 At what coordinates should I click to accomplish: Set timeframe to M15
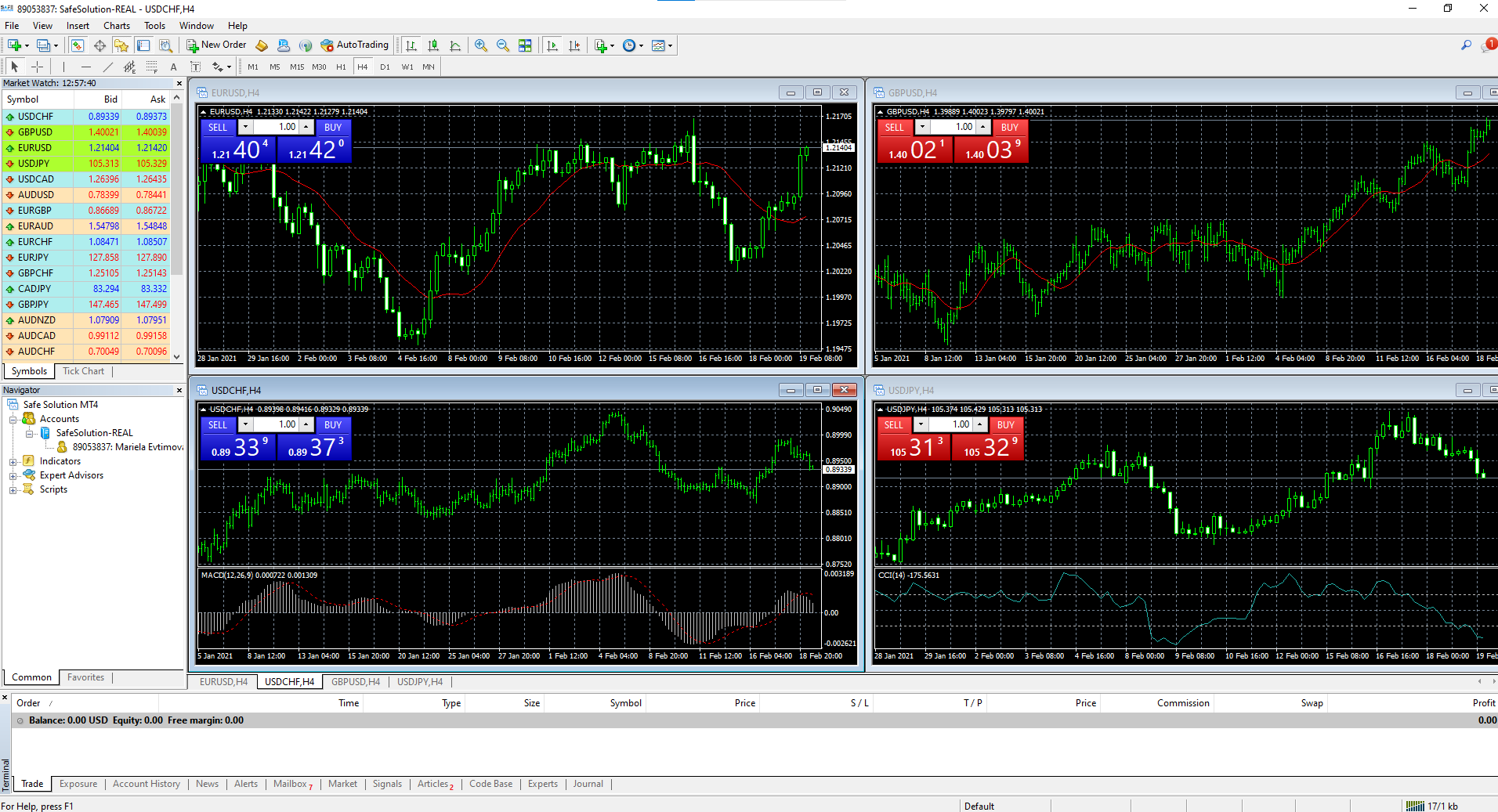pyautogui.click(x=297, y=67)
